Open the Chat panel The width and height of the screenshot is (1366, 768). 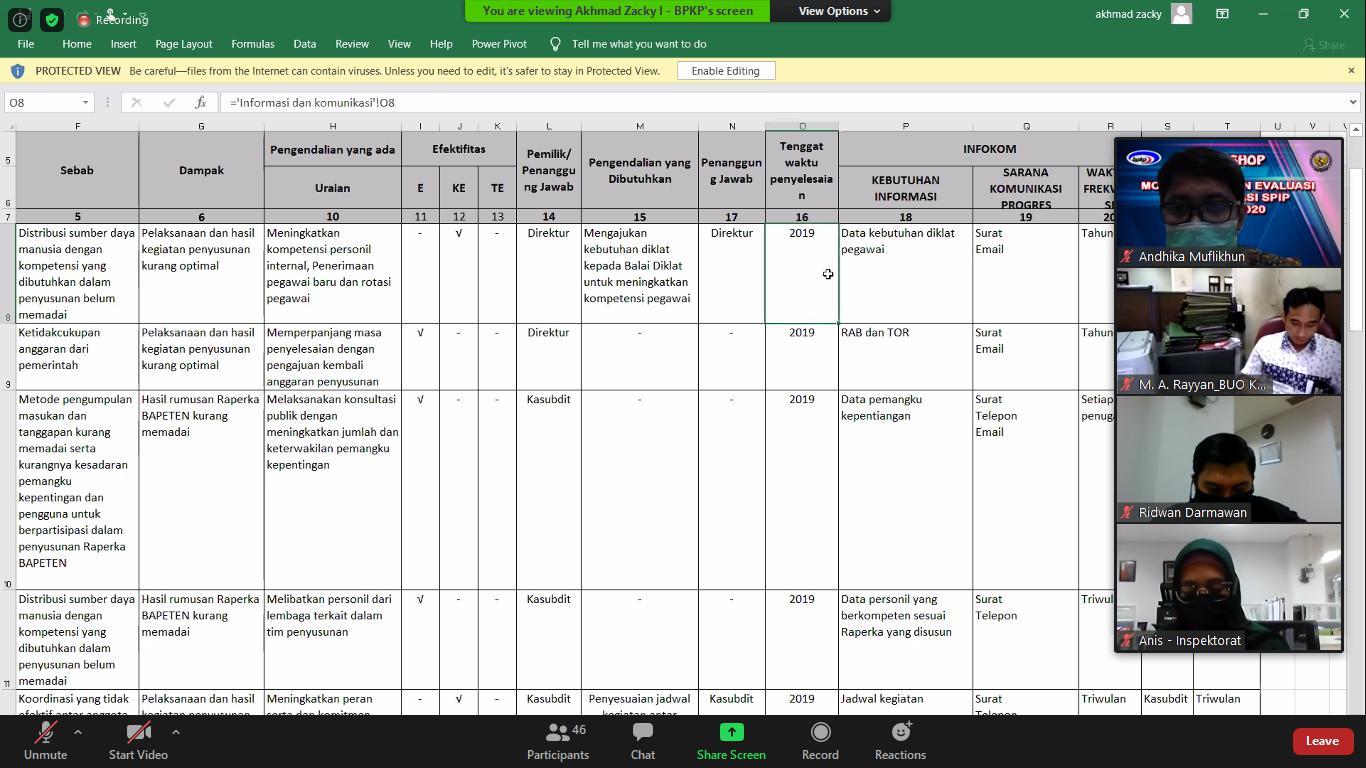click(643, 741)
